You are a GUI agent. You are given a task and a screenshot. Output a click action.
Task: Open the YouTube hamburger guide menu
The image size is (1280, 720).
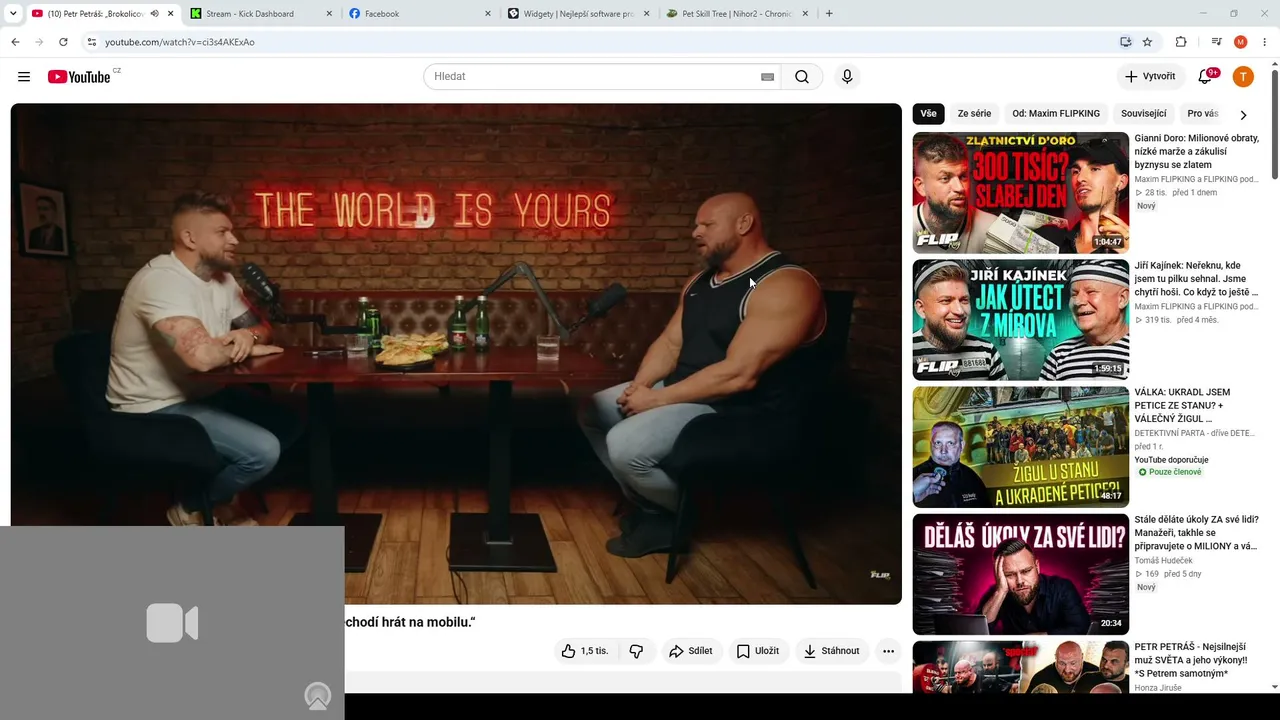pos(24,77)
